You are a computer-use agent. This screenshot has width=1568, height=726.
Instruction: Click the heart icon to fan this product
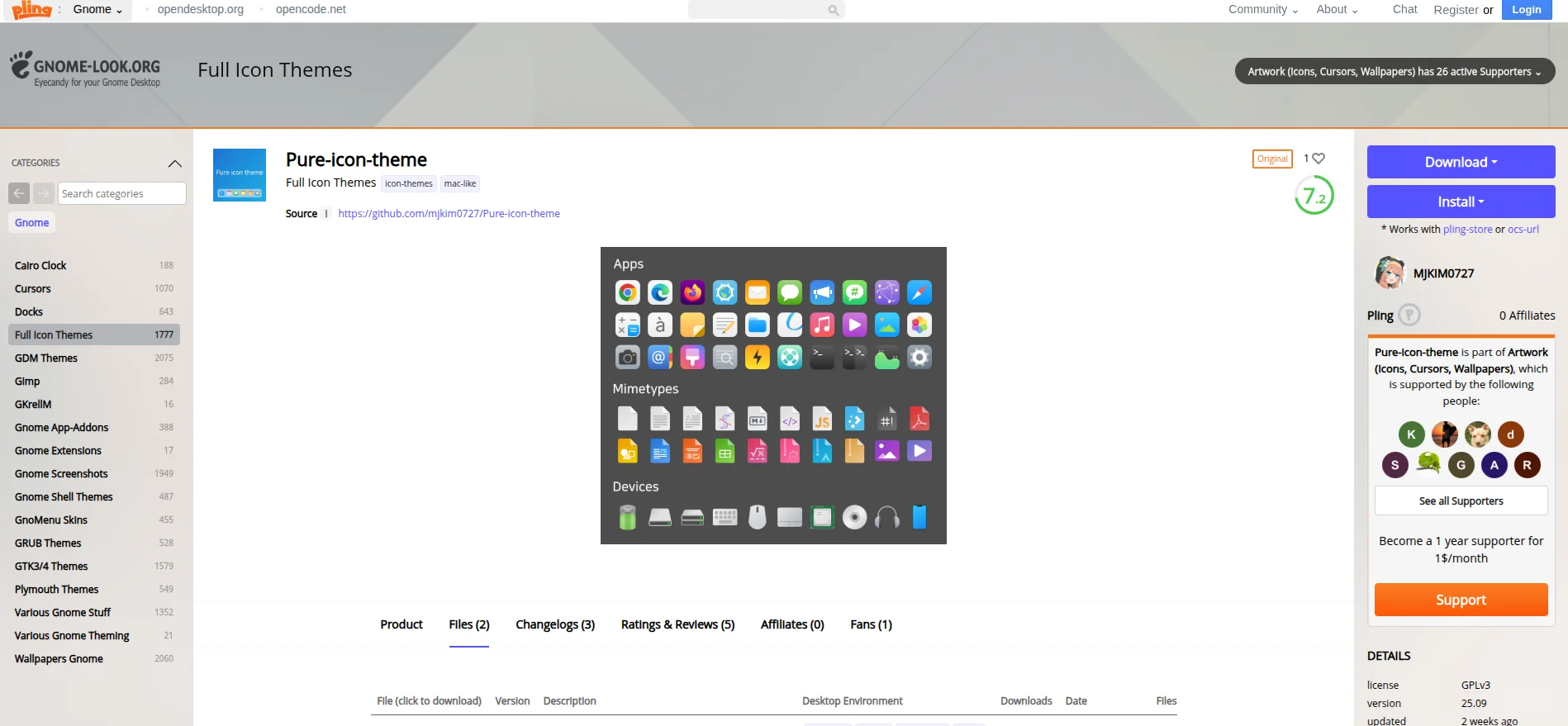coord(1319,158)
